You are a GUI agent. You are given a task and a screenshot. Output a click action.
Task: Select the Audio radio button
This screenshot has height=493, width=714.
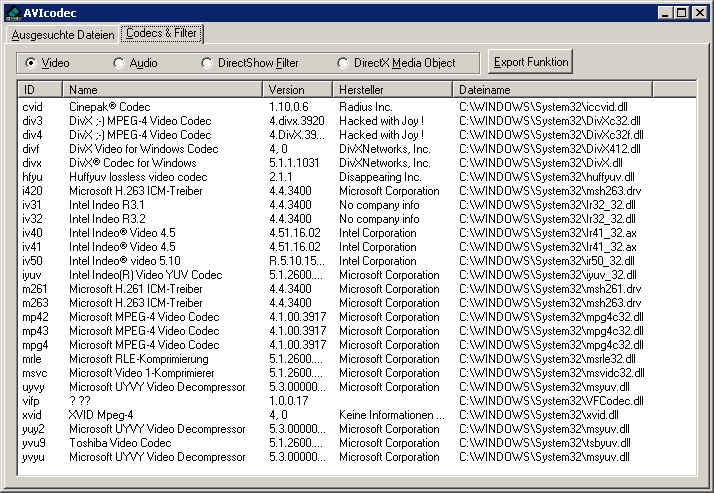tap(135, 63)
